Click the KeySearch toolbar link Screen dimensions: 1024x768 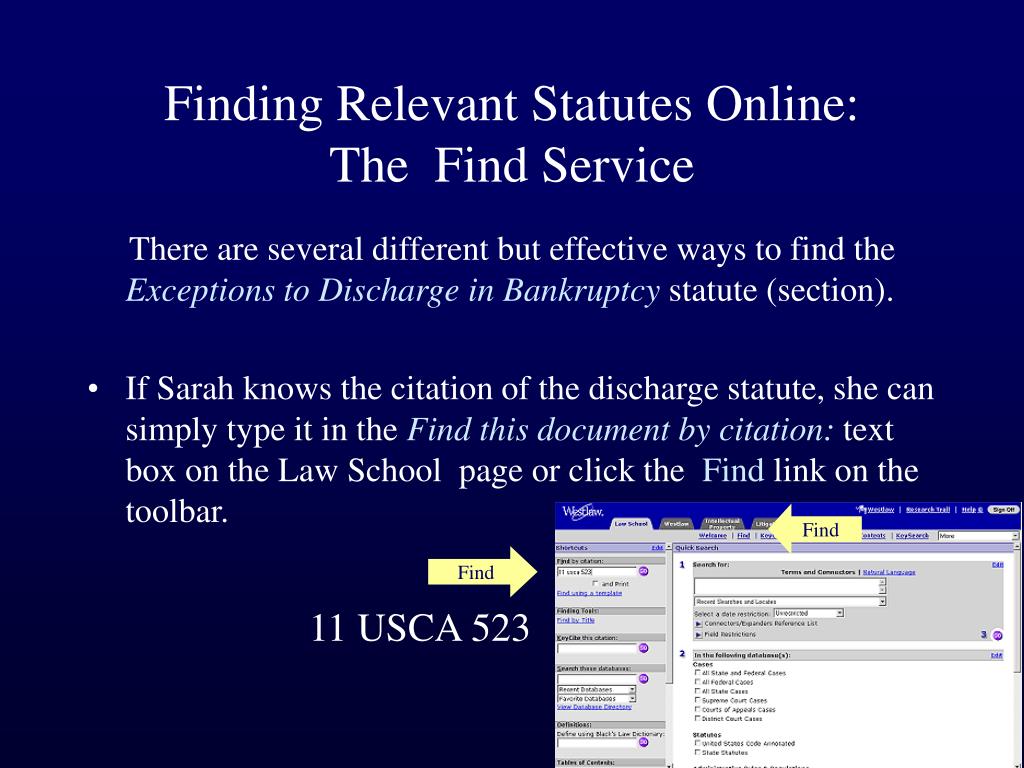[912, 536]
